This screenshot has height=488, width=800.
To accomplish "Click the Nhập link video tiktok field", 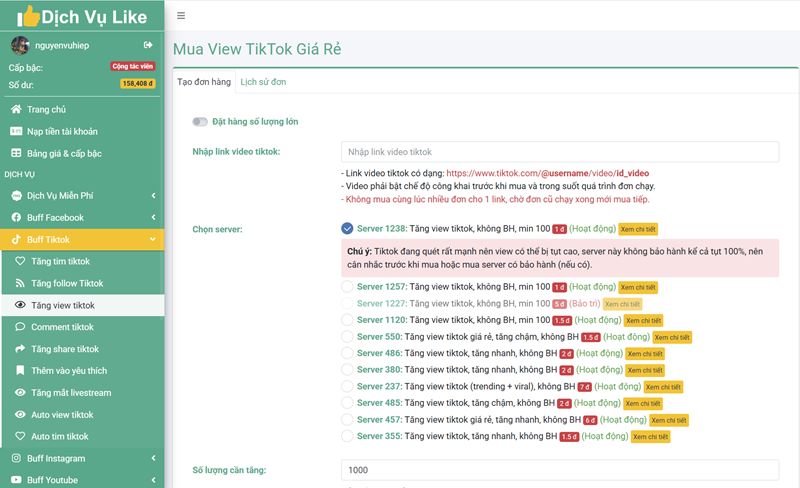I will [x=560, y=152].
